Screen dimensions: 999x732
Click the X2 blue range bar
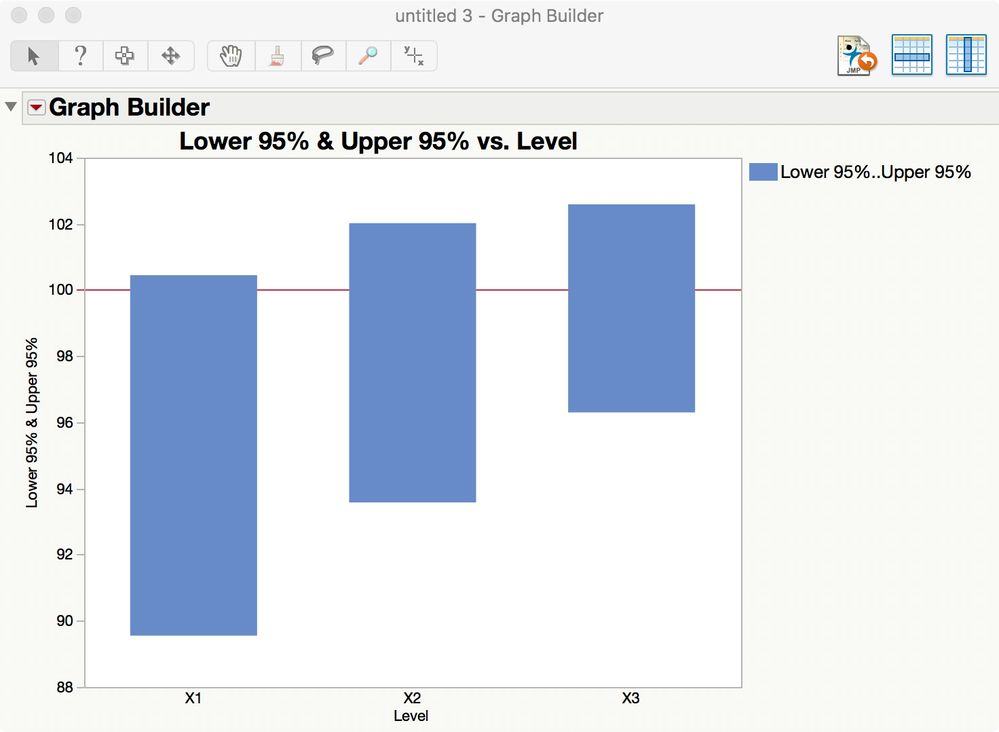(x=412, y=362)
